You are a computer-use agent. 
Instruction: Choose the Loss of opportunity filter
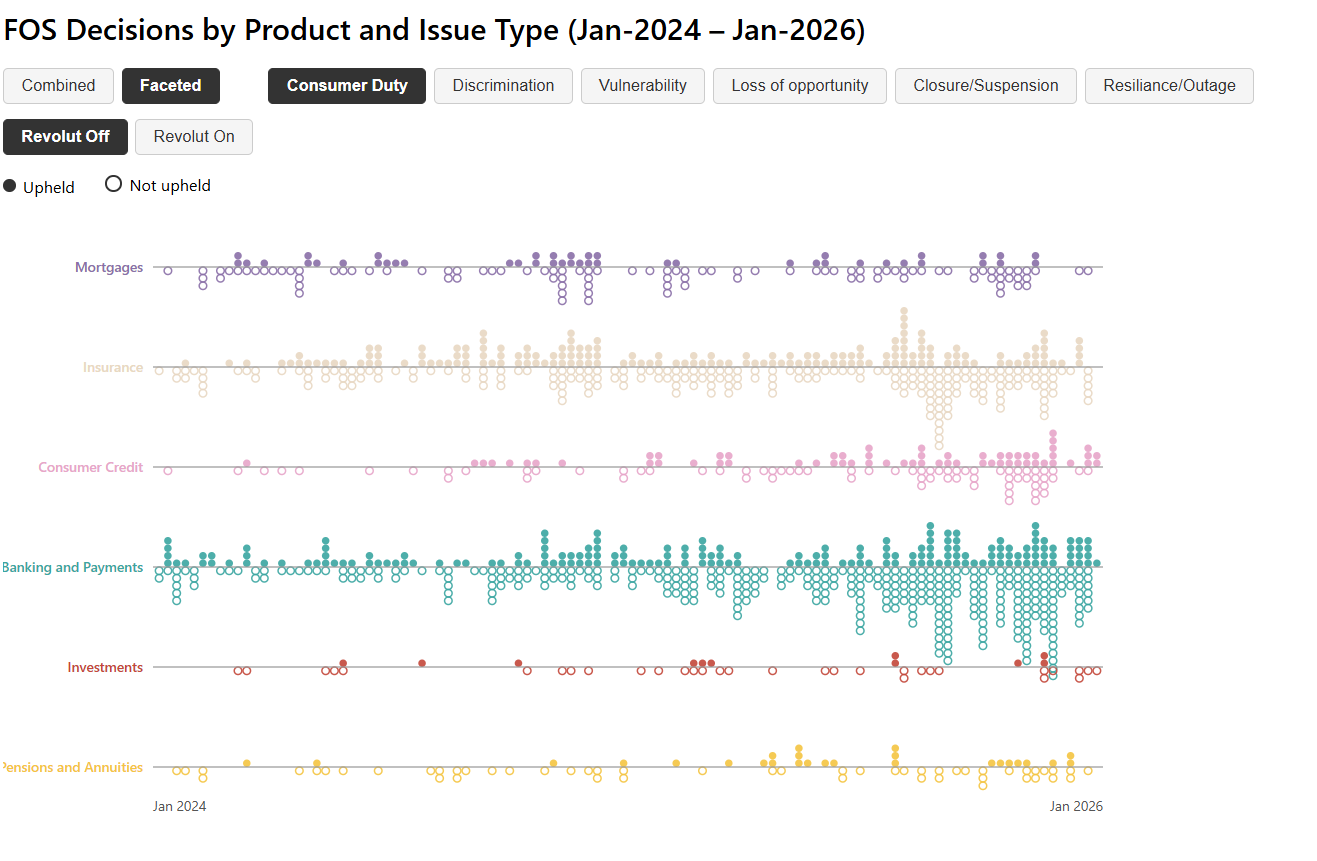pos(800,86)
